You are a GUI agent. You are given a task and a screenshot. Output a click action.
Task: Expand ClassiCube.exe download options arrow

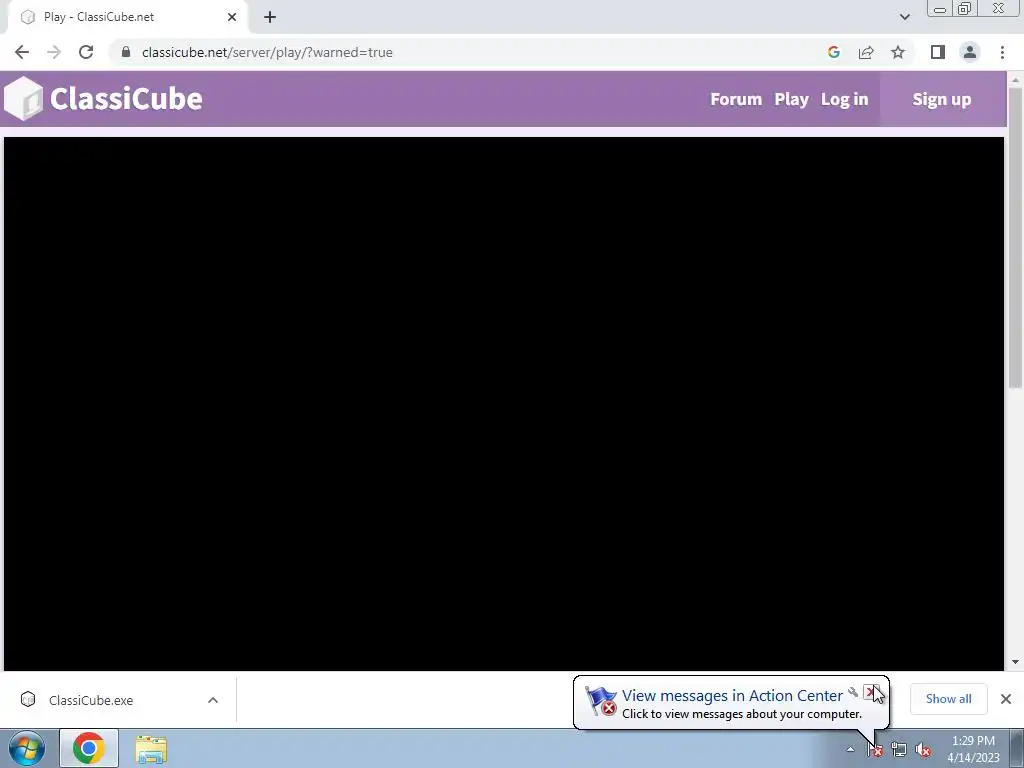coord(213,700)
